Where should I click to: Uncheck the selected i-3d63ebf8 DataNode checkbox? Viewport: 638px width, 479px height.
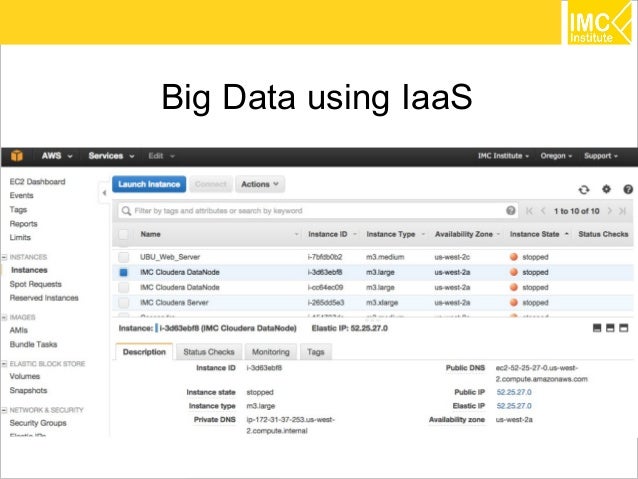123,272
